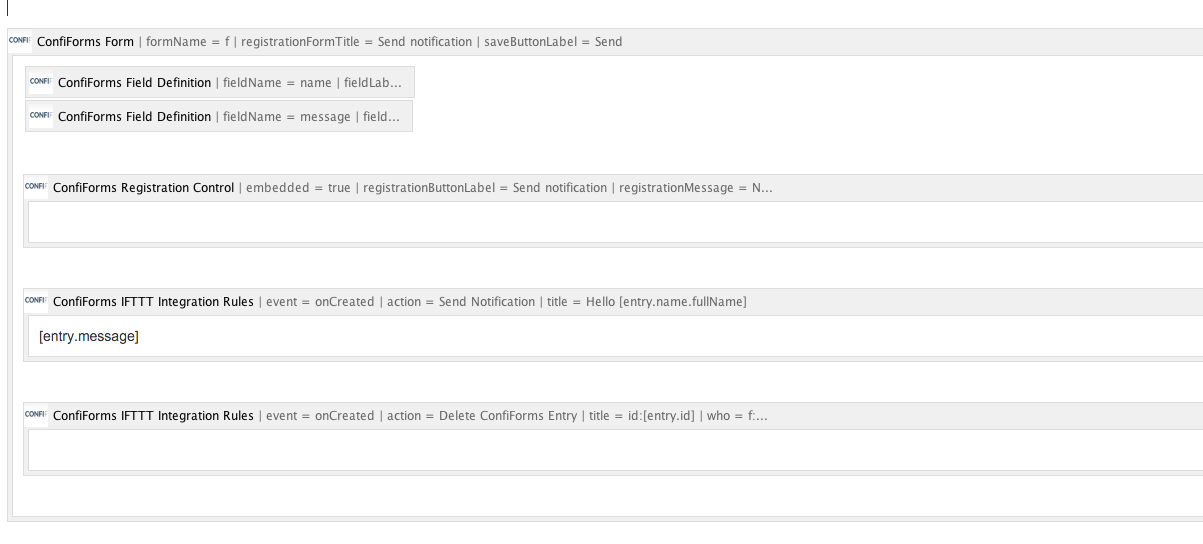Select the name Field Definition macro
The image size is (1203, 544).
pos(220,82)
